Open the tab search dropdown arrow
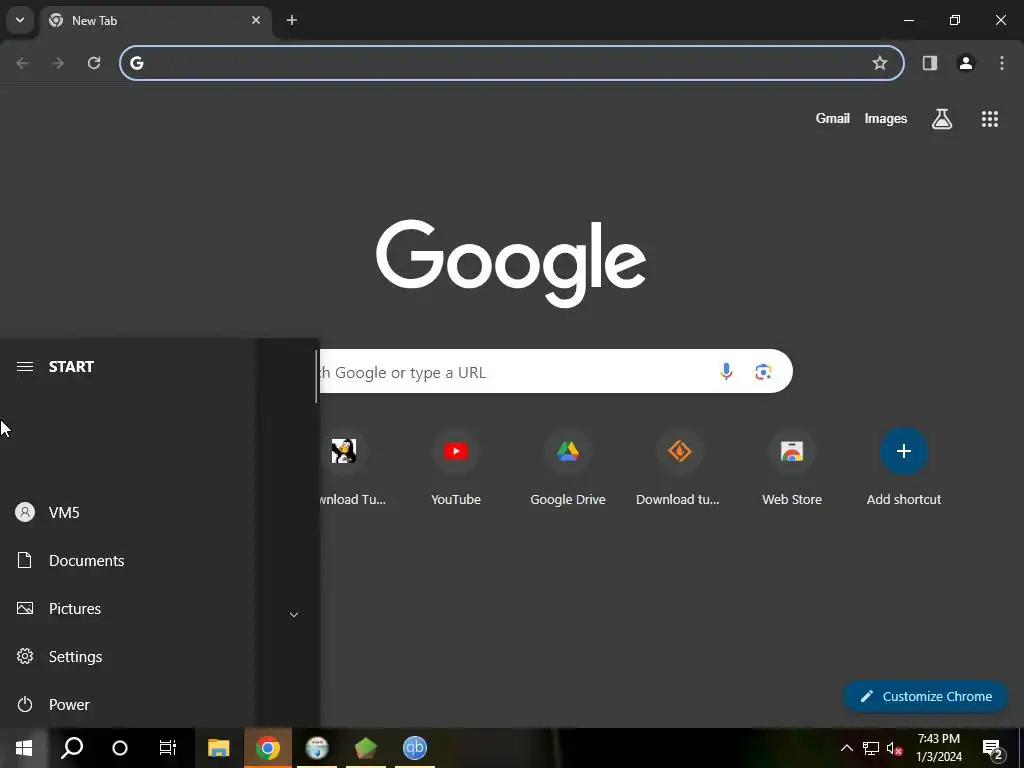 point(20,20)
